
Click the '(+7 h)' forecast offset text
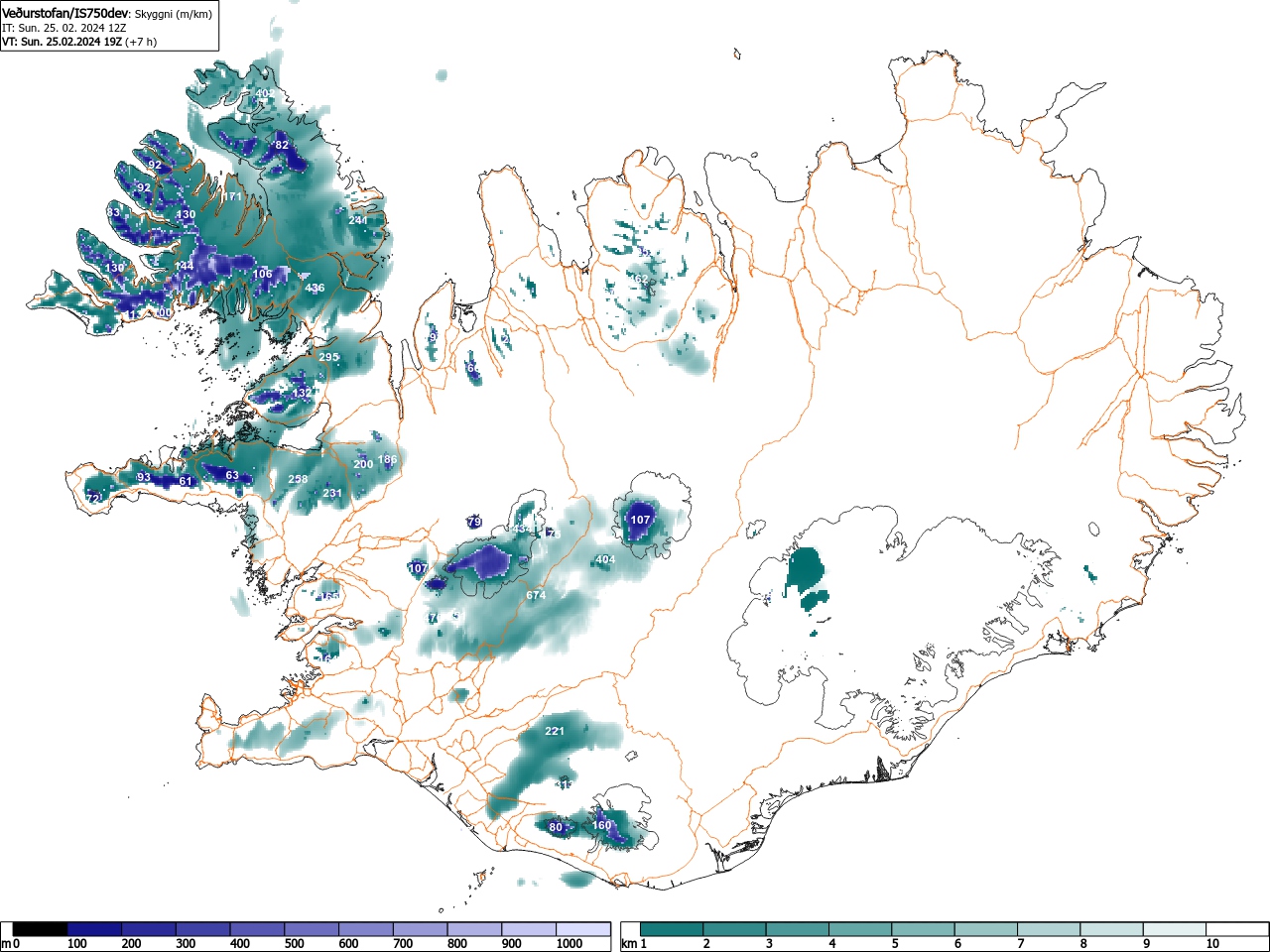[141, 42]
